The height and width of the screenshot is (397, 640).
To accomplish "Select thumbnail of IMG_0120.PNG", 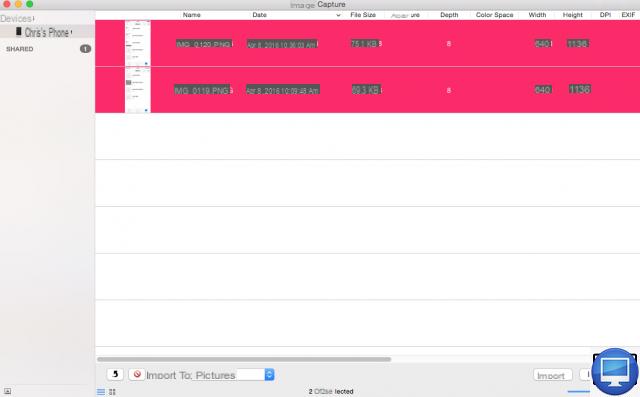I will click(x=138, y=43).
